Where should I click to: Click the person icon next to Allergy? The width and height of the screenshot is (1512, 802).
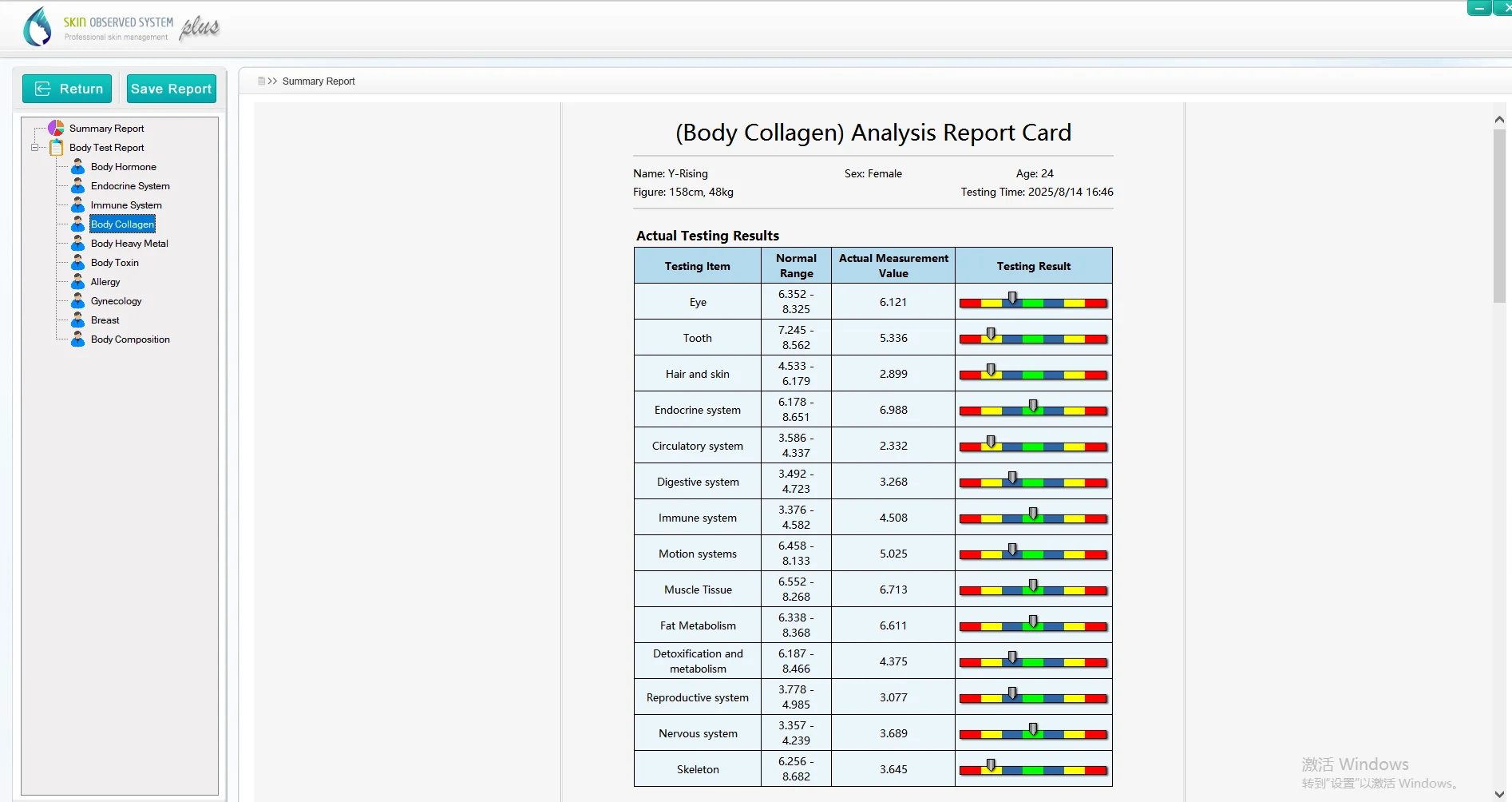click(77, 282)
